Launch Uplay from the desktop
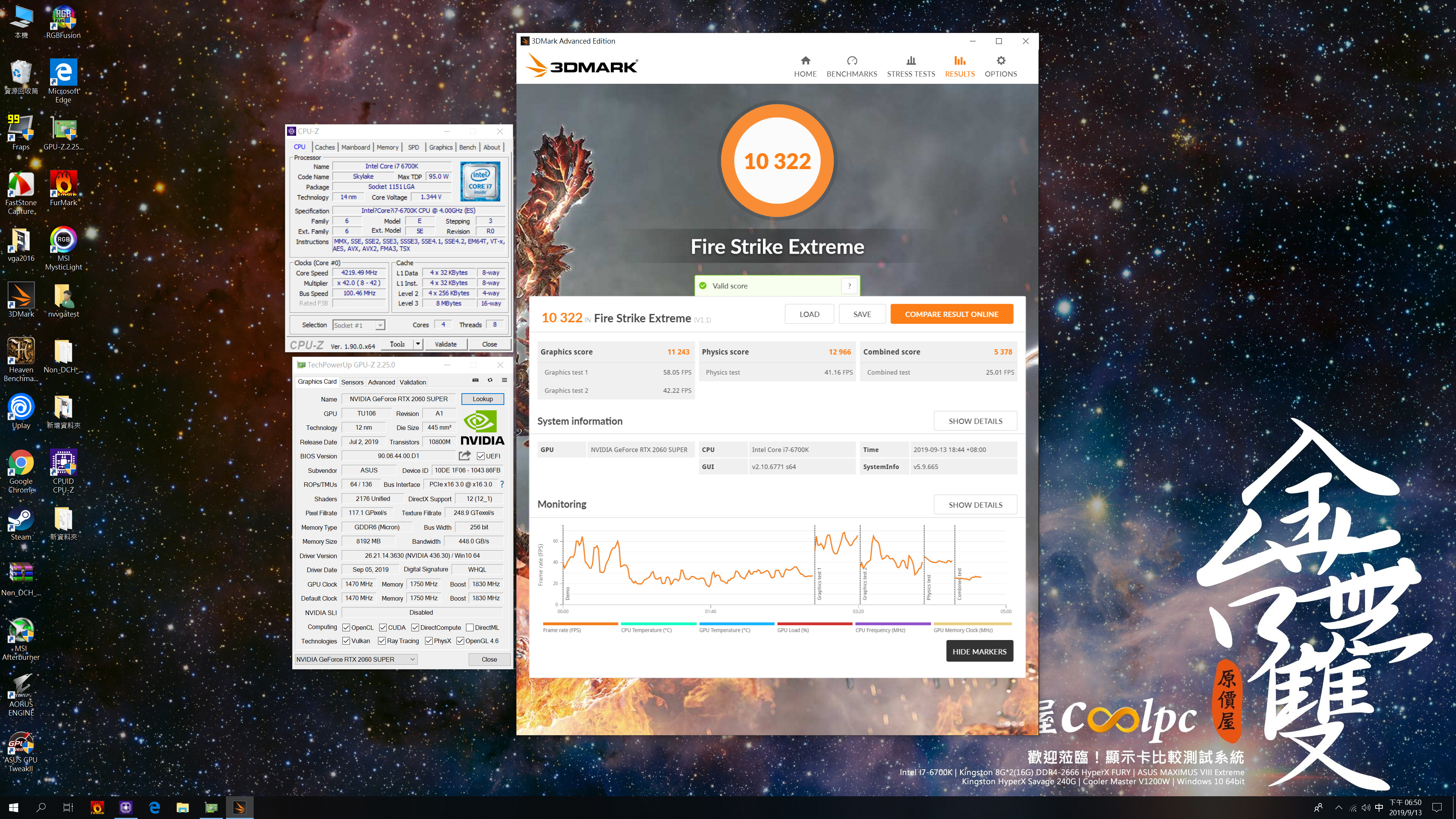The image size is (1456, 819). [21, 411]
